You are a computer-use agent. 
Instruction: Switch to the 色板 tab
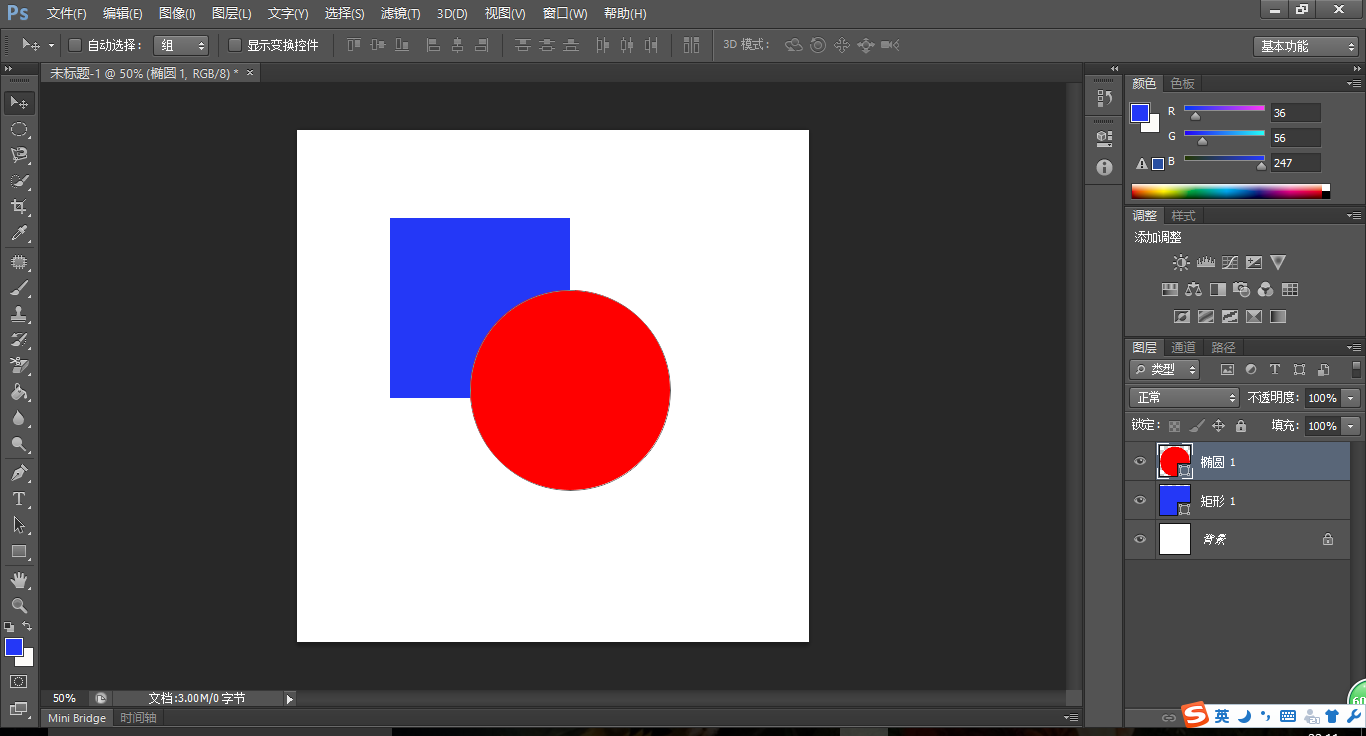tap(1183, 83)
